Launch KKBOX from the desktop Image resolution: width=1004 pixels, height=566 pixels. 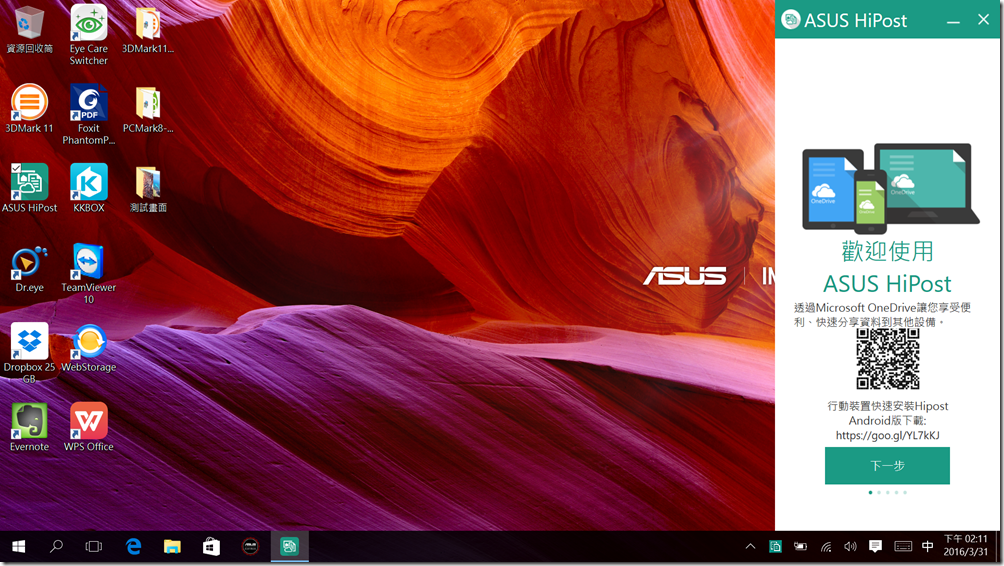tap(88, 182)
